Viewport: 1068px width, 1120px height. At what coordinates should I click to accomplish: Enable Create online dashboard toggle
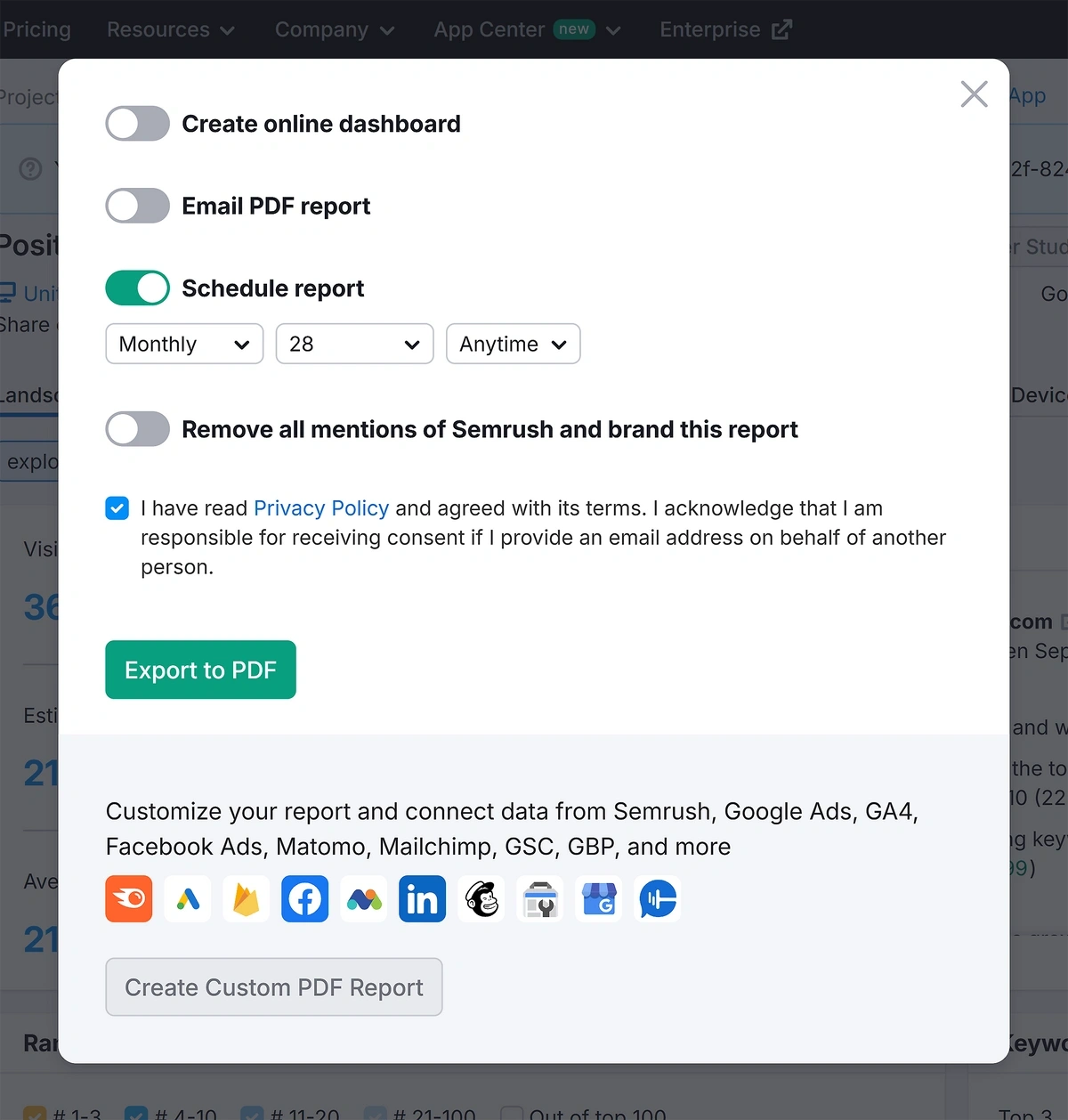pyautogui.click(x=138, y=124)
